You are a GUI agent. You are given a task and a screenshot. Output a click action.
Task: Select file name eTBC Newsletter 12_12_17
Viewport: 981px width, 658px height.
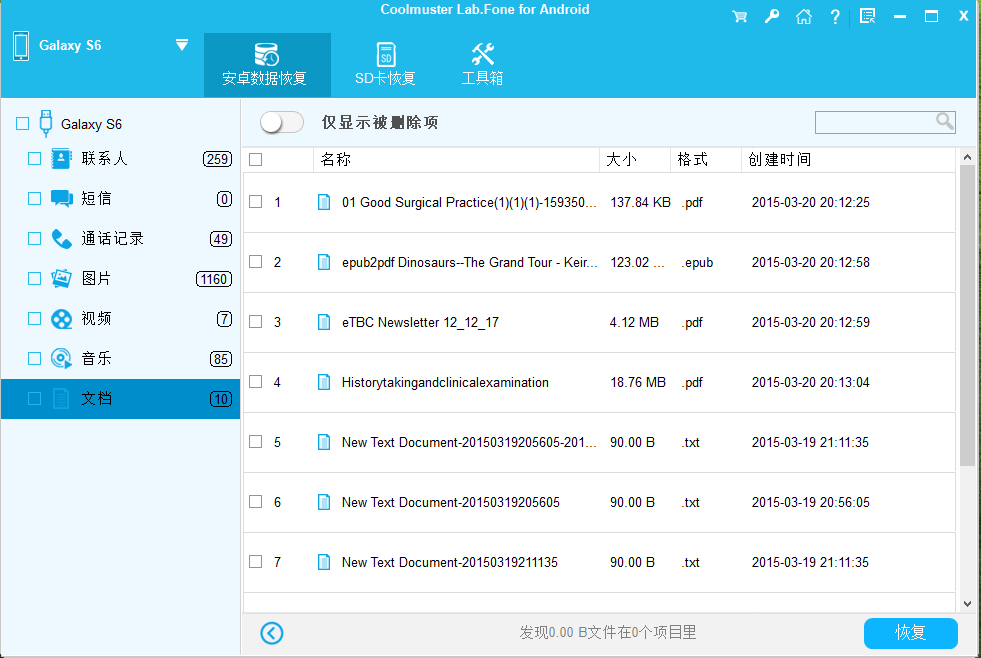pyautogui.click(x=420, y=322)
